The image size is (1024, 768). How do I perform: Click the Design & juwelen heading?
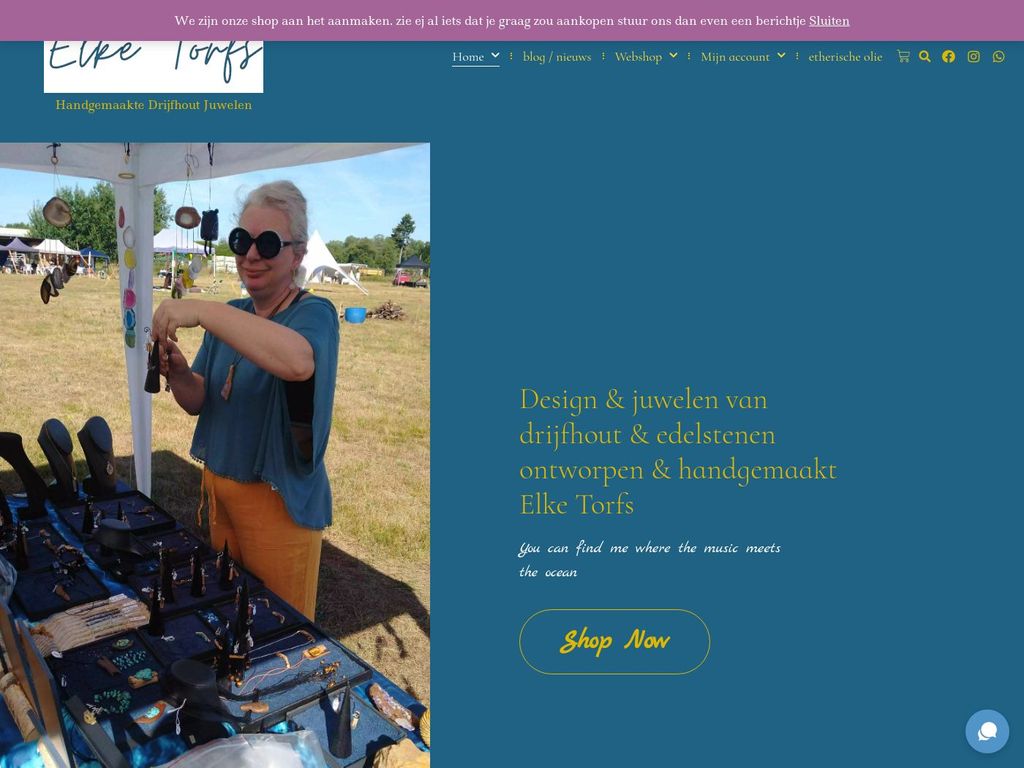click(x=678, y=452)
